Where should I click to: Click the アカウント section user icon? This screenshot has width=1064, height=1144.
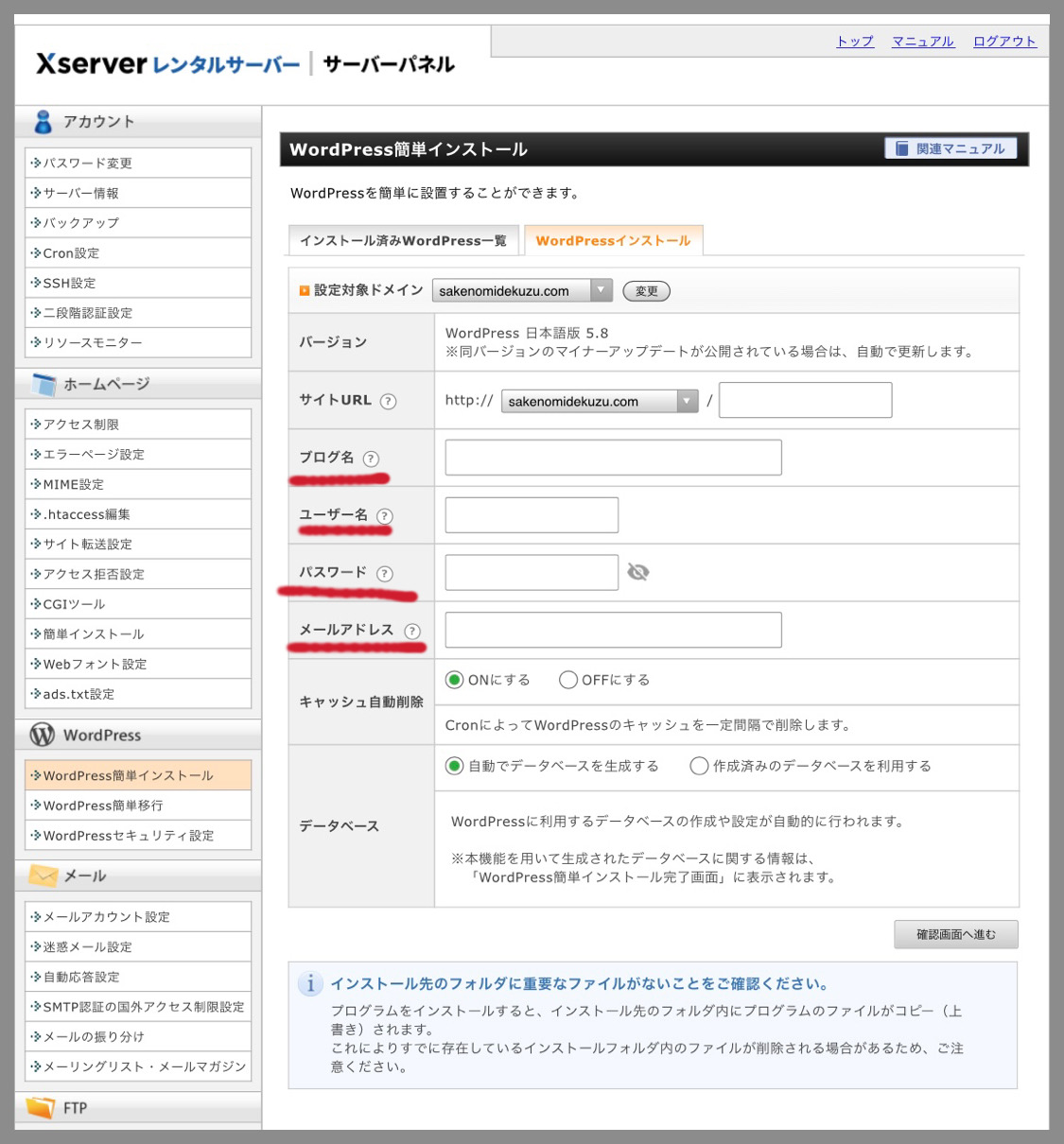pos(43,122)
